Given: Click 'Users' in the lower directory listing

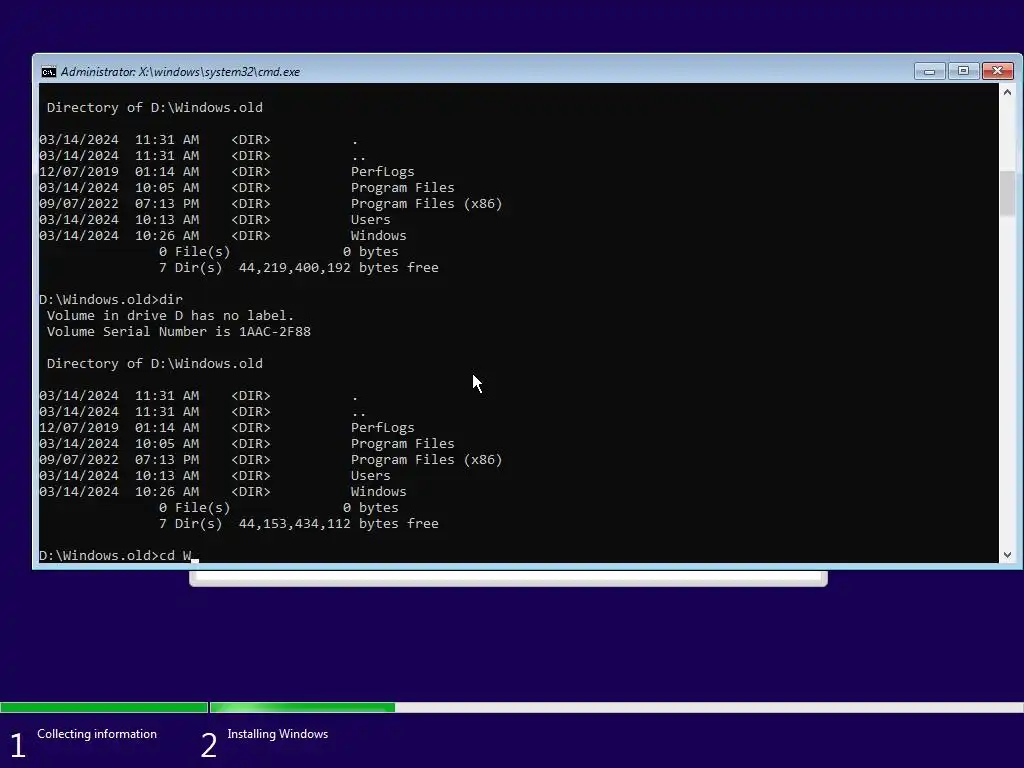Looking at the screenshot, I should coord(370,475).
